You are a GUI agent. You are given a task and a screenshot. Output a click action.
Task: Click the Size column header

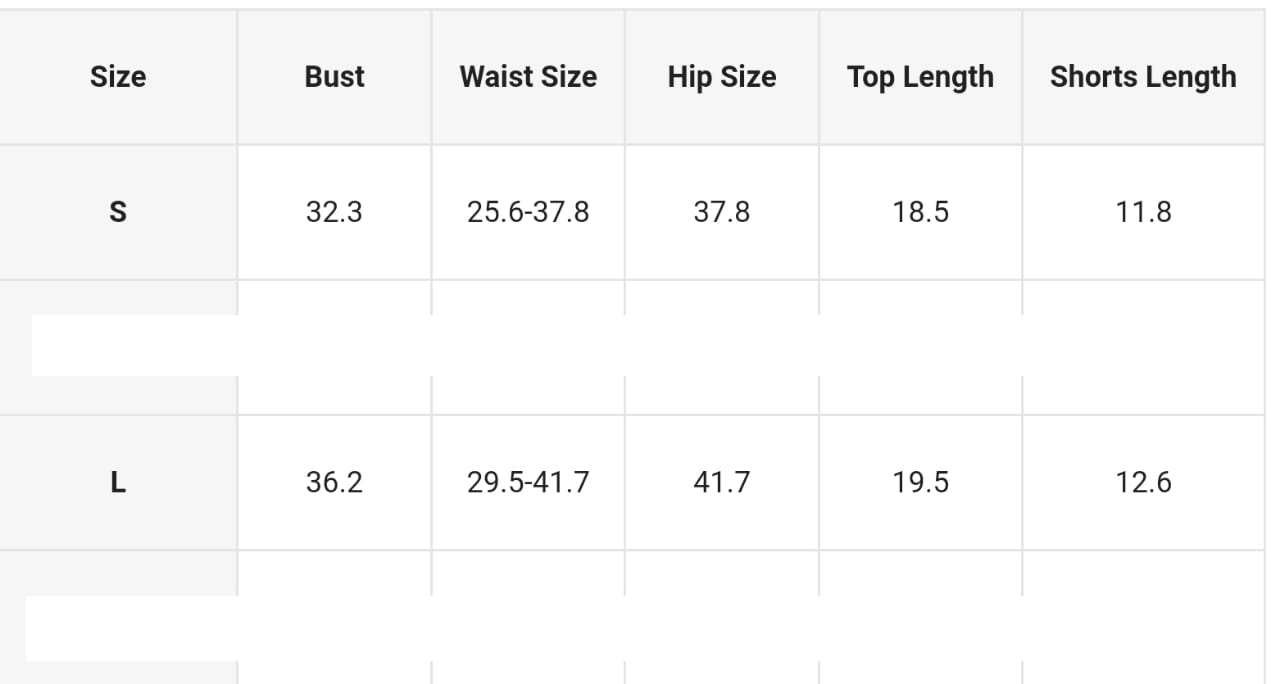[118, 77]
